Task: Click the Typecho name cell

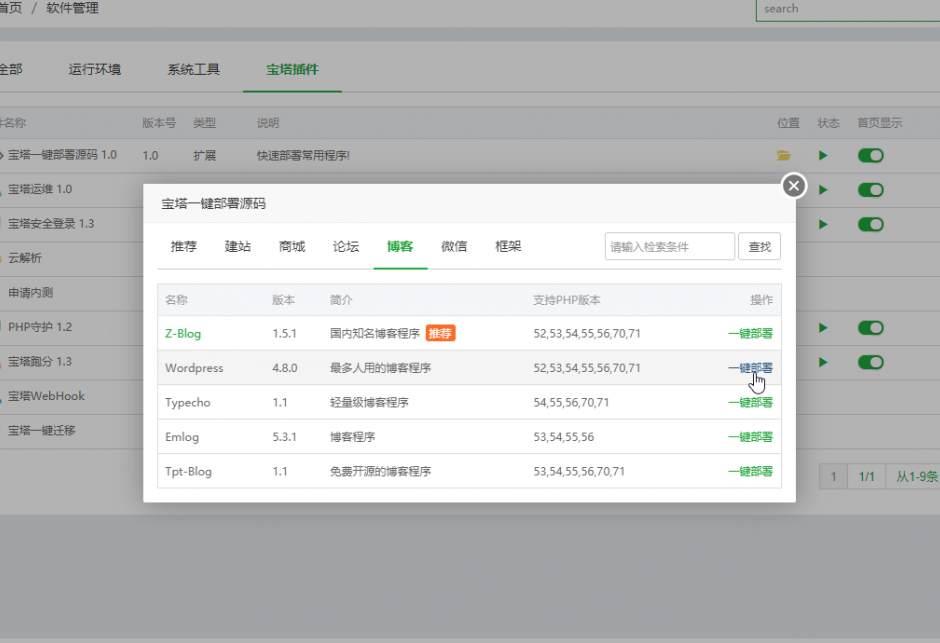Action: tap(188, 403)
